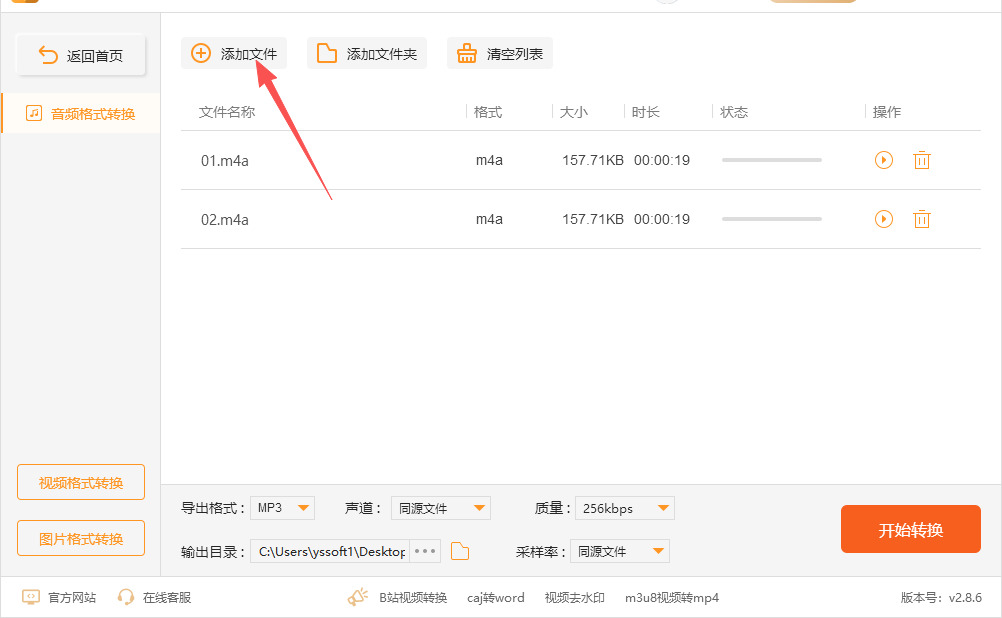Click the 开始转换 start conversion button
Screen dimensions: 1002x618
tap(911, 529)
